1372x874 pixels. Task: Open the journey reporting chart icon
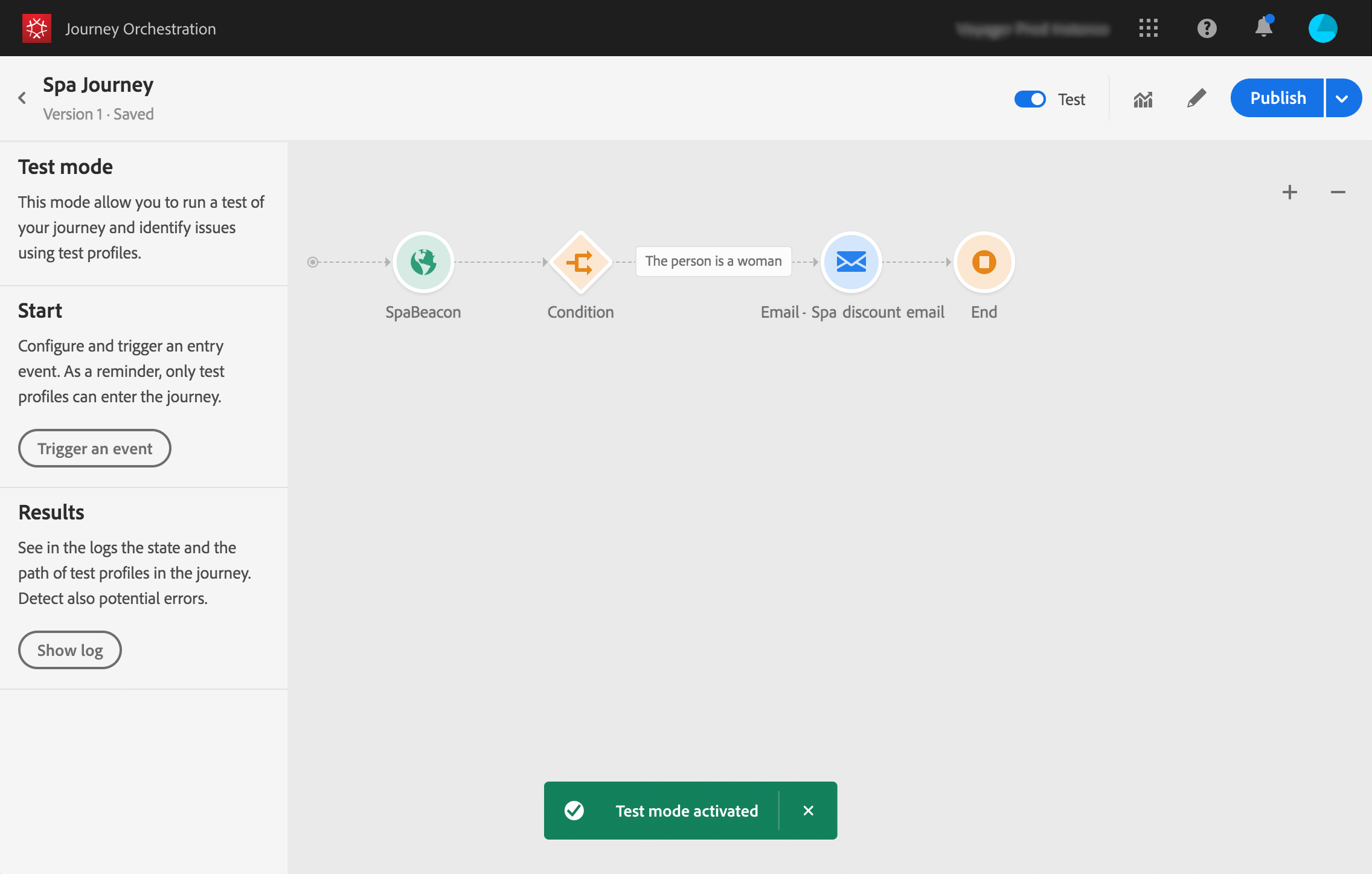click(x=1143, y=99)
